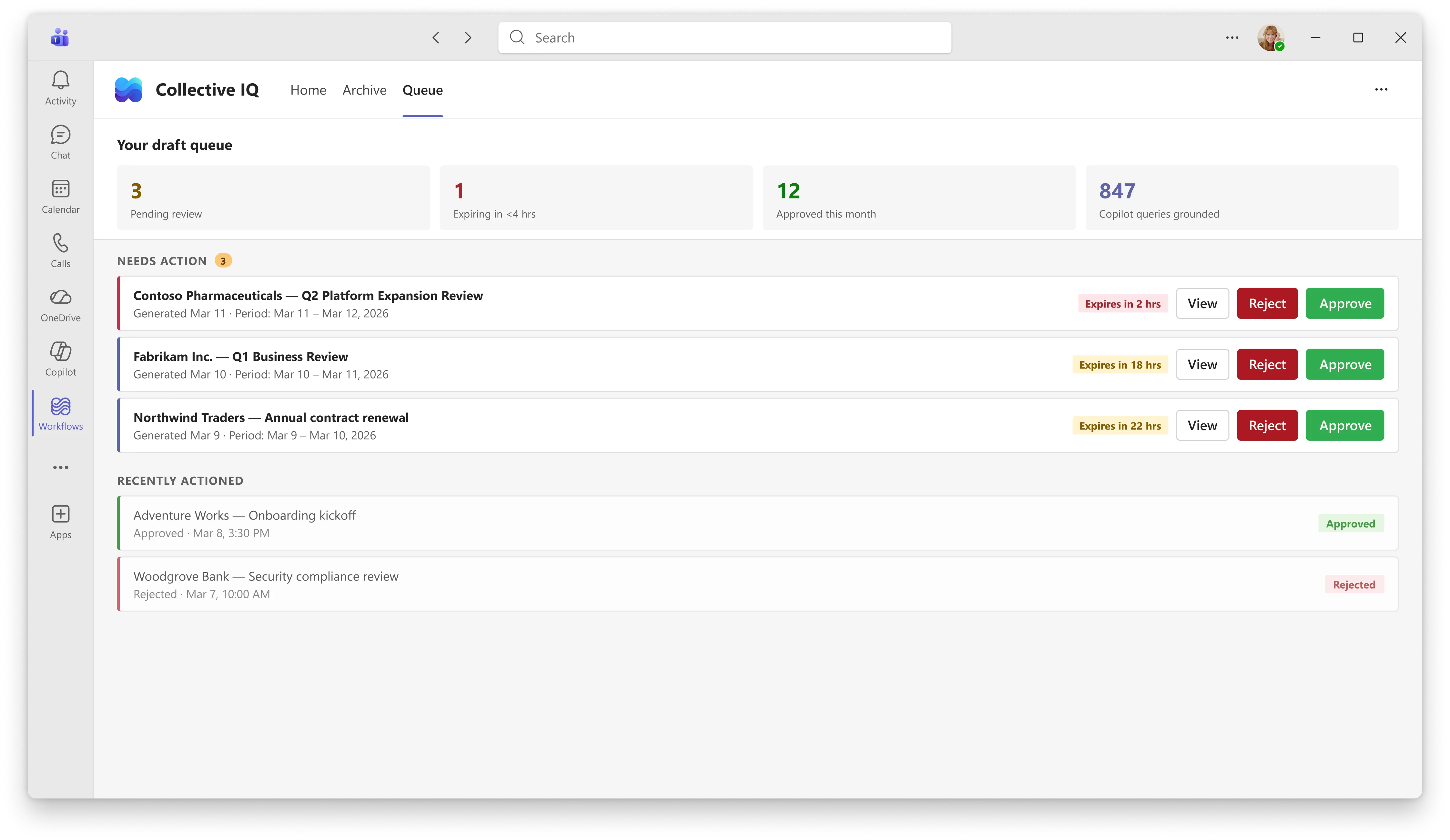Screen dimensions: 1450x840
Task: Click 'Rejected · Mar 7, 10:00 AM' text
Action: click(201, 594)
